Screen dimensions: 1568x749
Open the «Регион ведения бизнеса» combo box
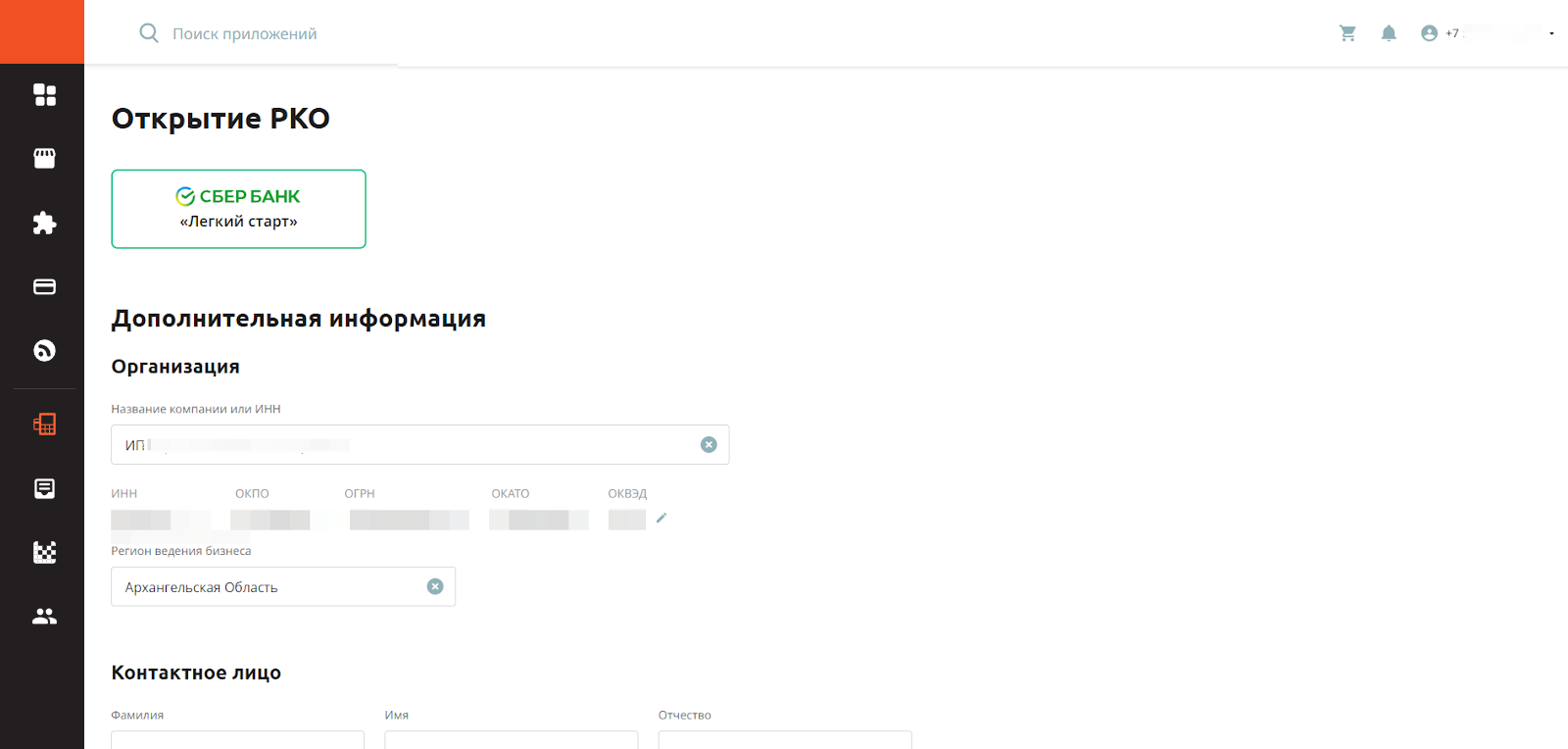point(283,586)
